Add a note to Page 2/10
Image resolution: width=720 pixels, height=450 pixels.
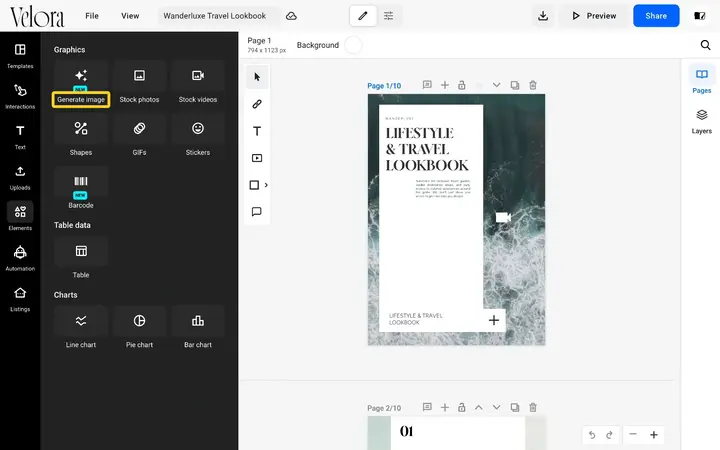pyautogui.click(x=427, y=407)
